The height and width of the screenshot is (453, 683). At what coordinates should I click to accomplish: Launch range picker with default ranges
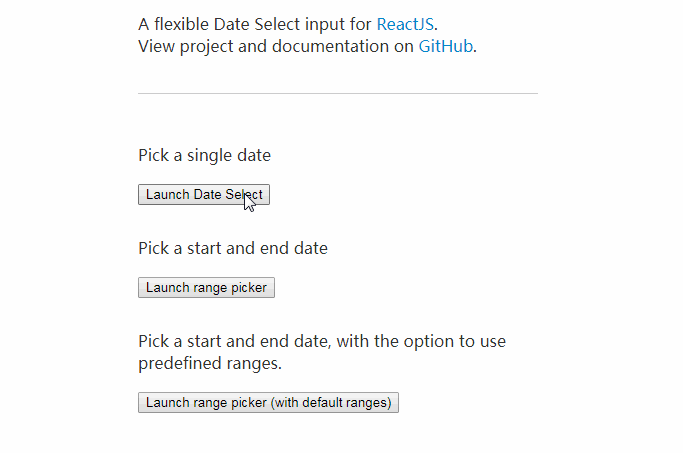click(269, 403)
